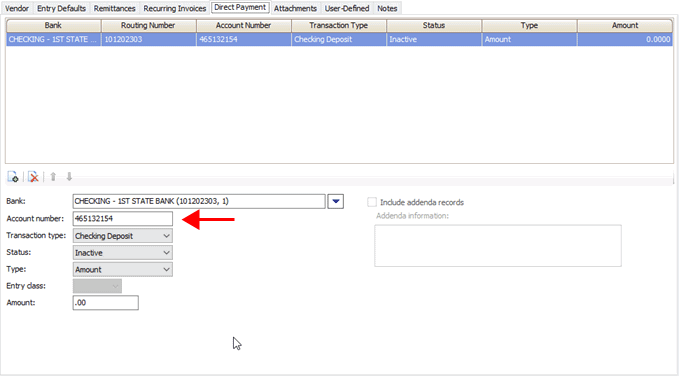This screenshot has width=679, height=376.
Task: Select the CHECKING - 1ST STATE grid cell
Action: [x=53, y=39]
